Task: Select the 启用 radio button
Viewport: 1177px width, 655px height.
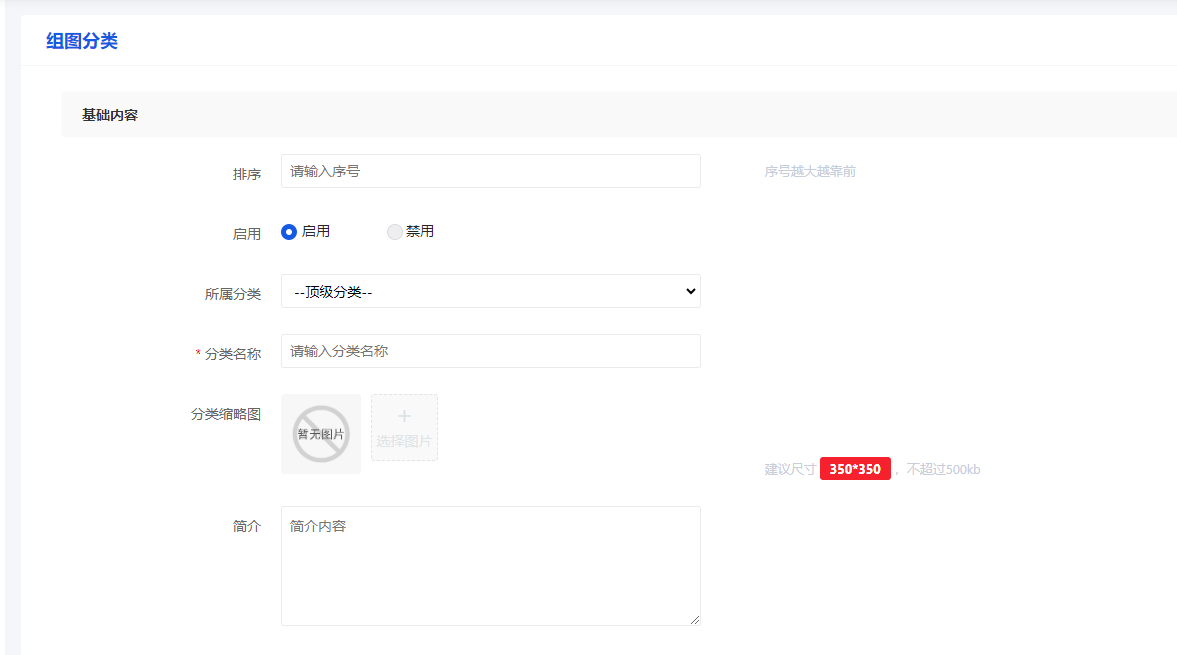Action: click(x=289, y=232)
